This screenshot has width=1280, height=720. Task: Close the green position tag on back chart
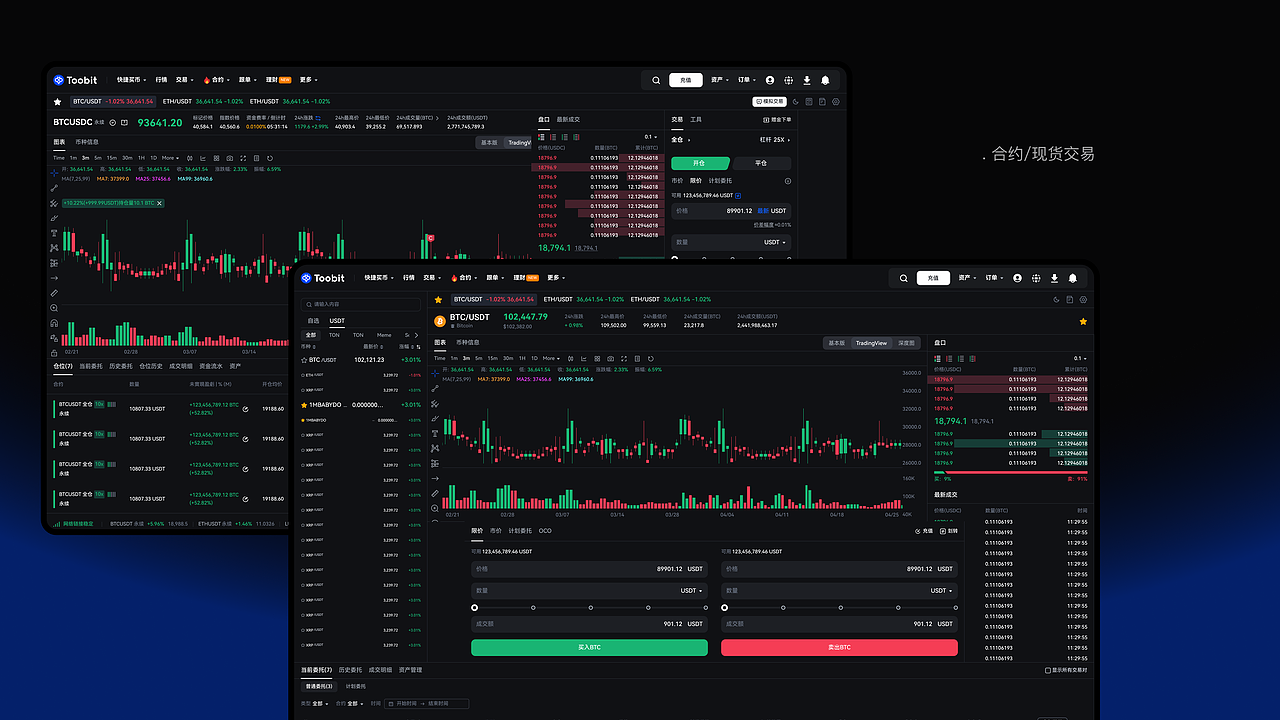coord(159,203)
